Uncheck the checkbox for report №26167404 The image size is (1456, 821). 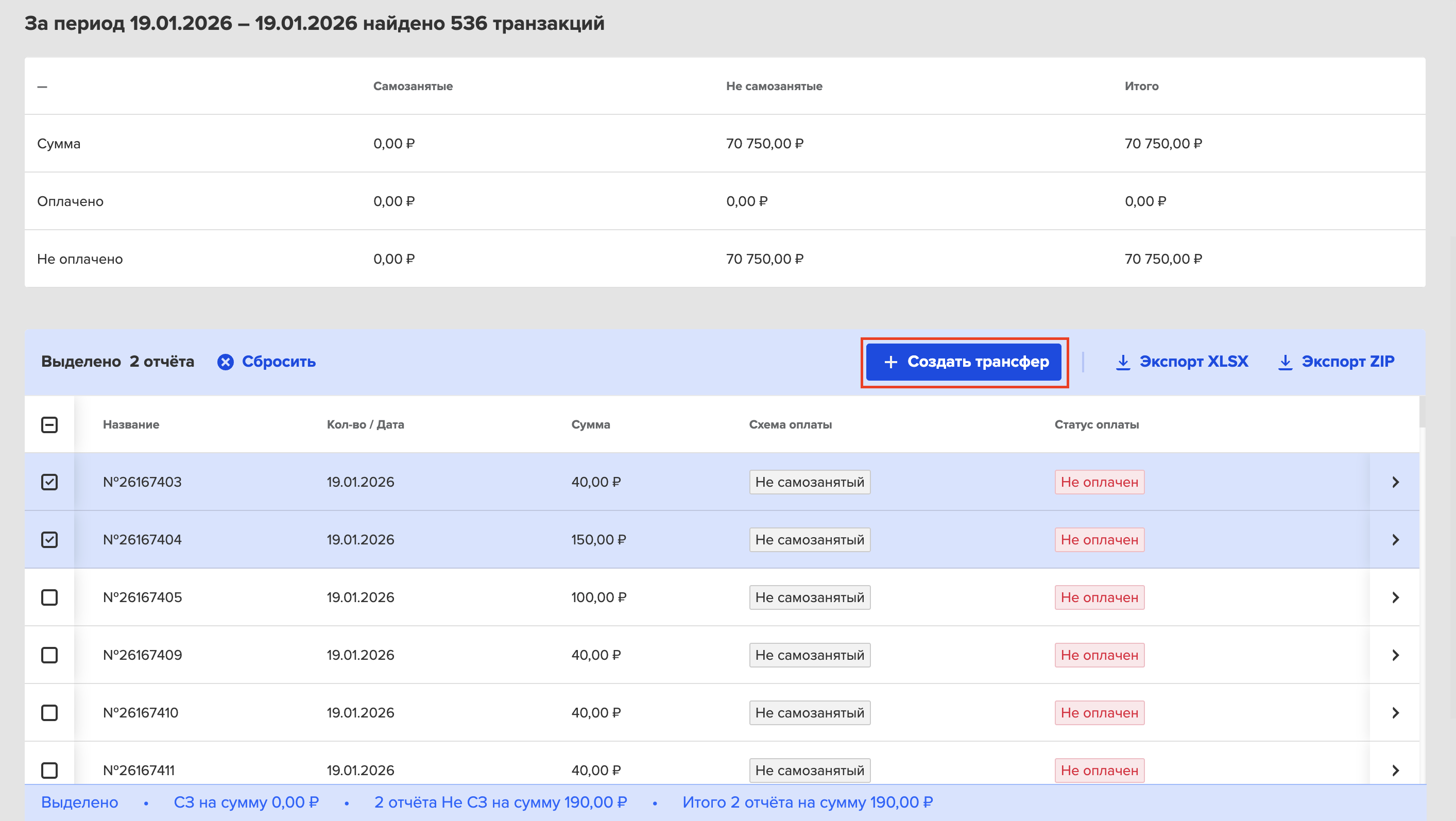(50, 540)
